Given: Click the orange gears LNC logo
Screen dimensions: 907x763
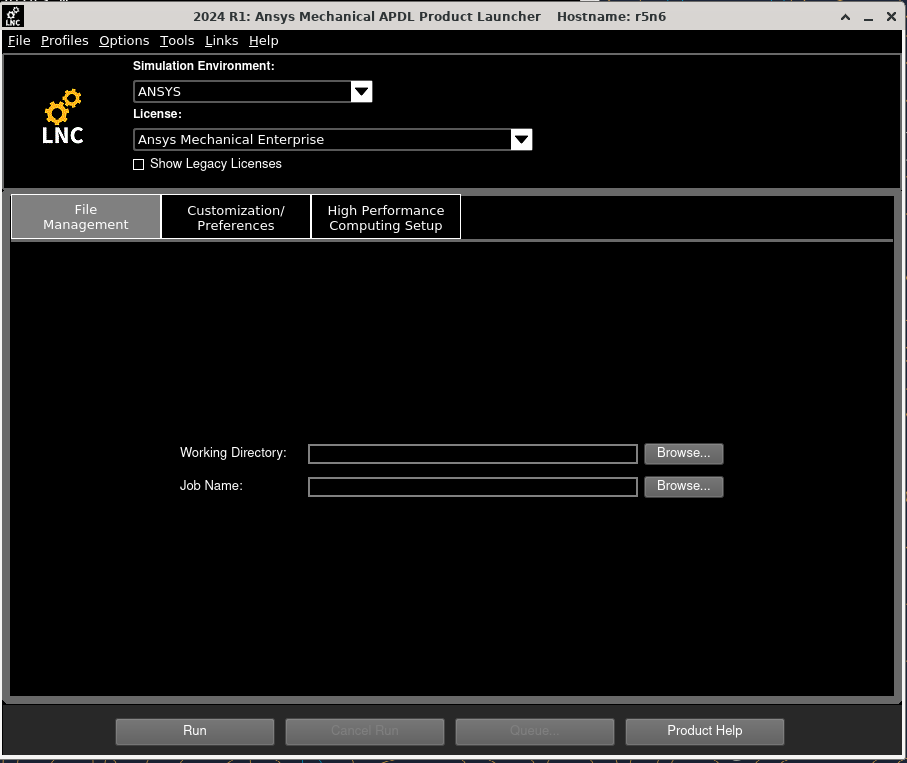Looking at the screenshot, I should point(63,117).
